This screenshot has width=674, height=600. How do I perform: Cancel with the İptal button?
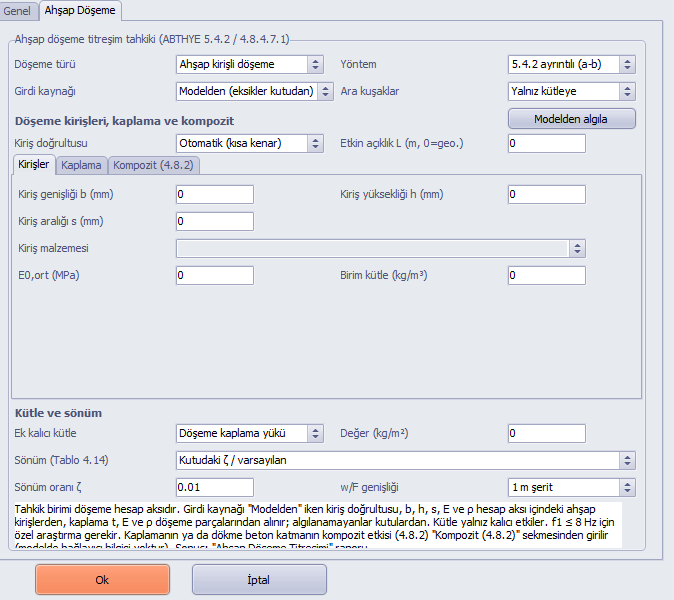259,580
